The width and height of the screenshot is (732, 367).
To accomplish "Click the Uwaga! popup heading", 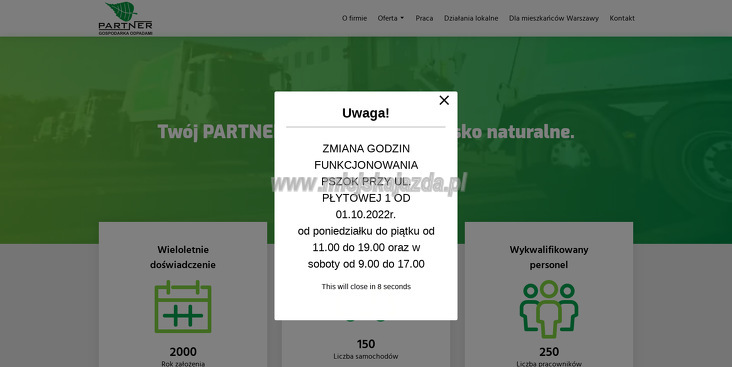I will coord(366,113).
